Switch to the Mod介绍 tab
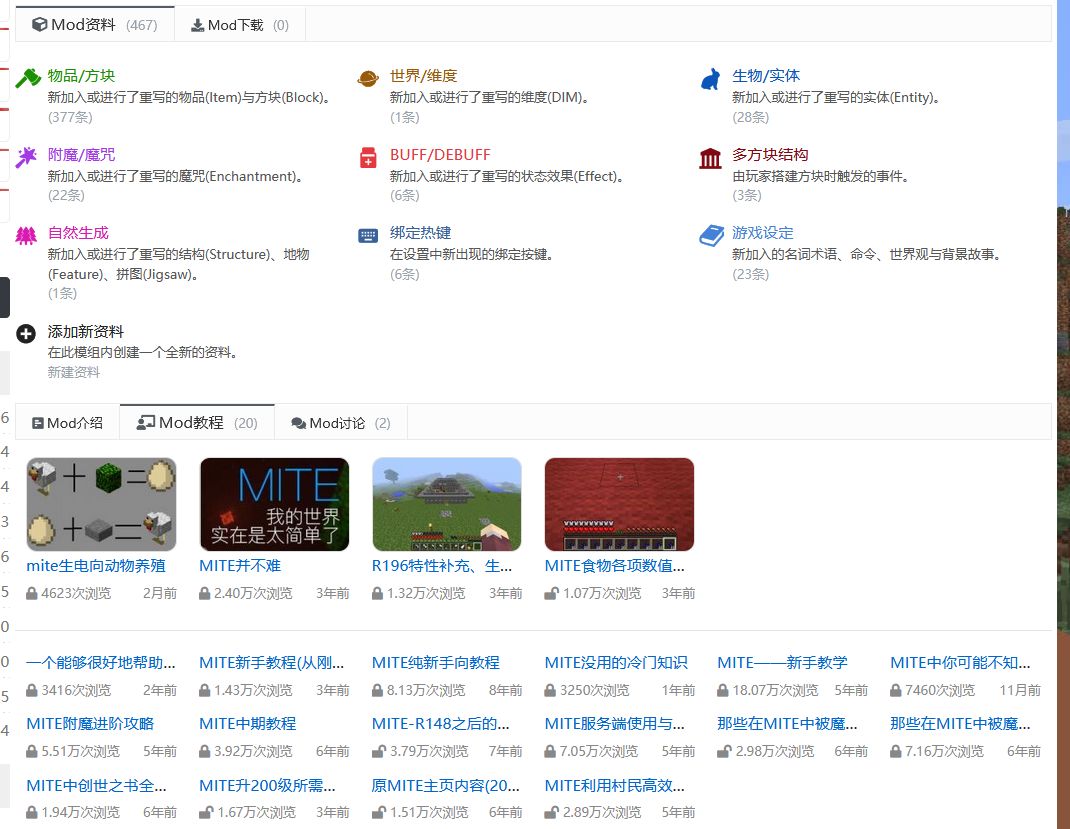 click(x=67, y=421)
